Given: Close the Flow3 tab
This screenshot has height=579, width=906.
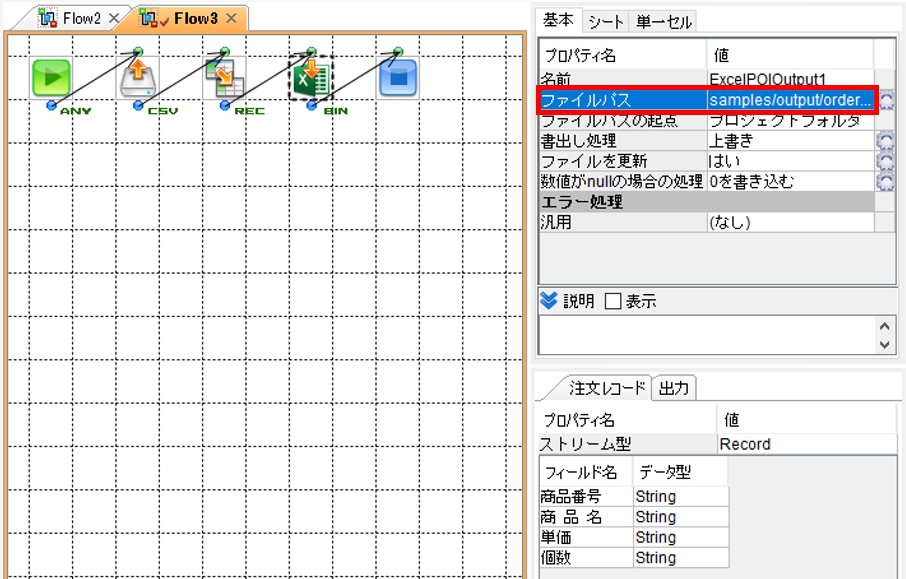Looking at the screenshot, I should (x=231, y=18).
